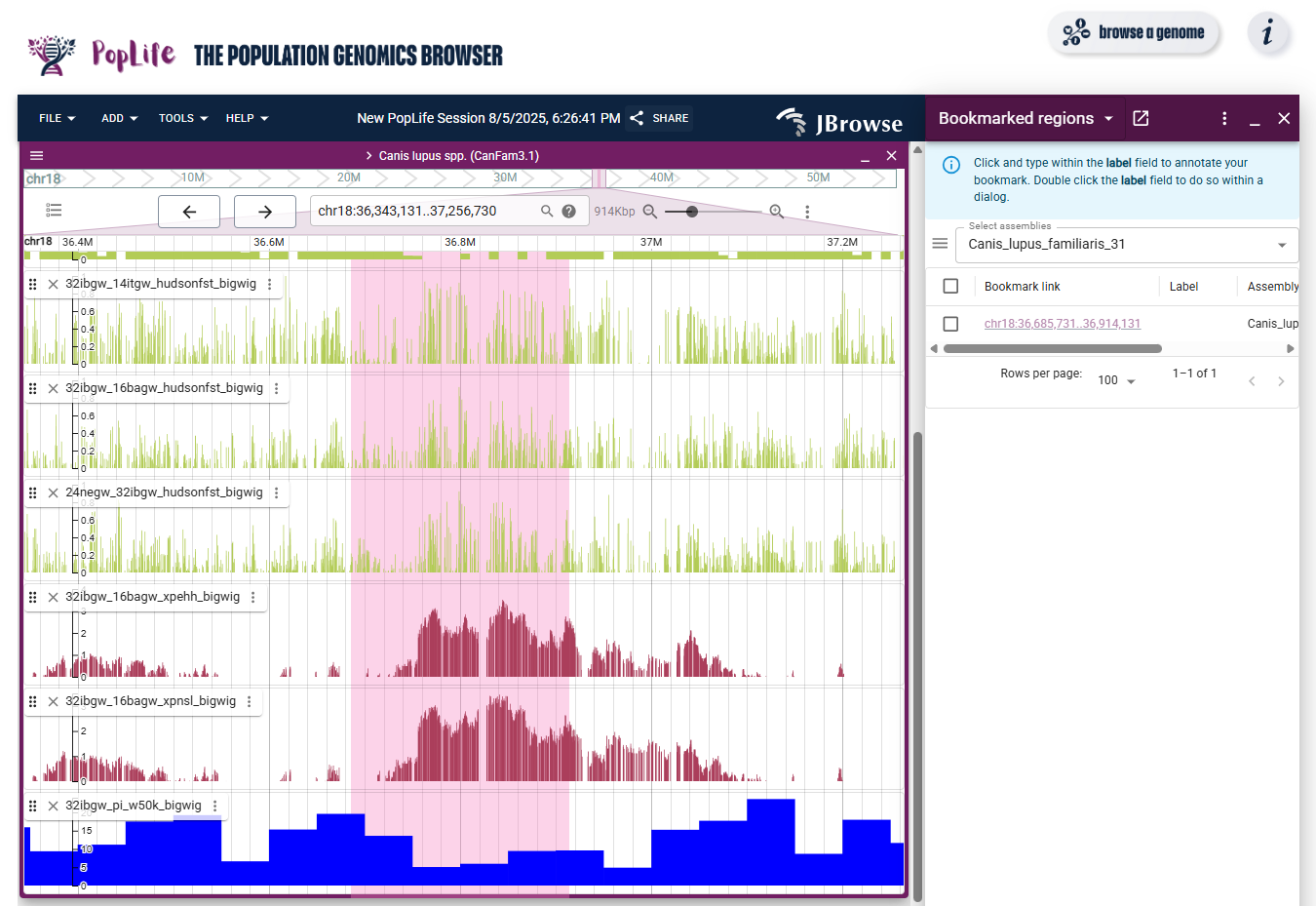This screenshot has width=1316, height=906.
Task: Click the SHARE button
Action: [x=660, y=118]
